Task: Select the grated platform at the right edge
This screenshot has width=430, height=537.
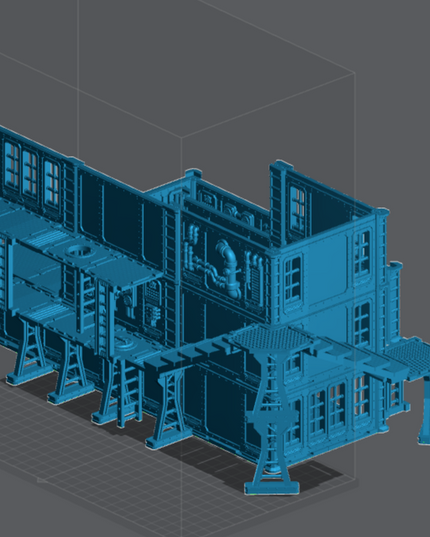Action: (x=407, y=354)
